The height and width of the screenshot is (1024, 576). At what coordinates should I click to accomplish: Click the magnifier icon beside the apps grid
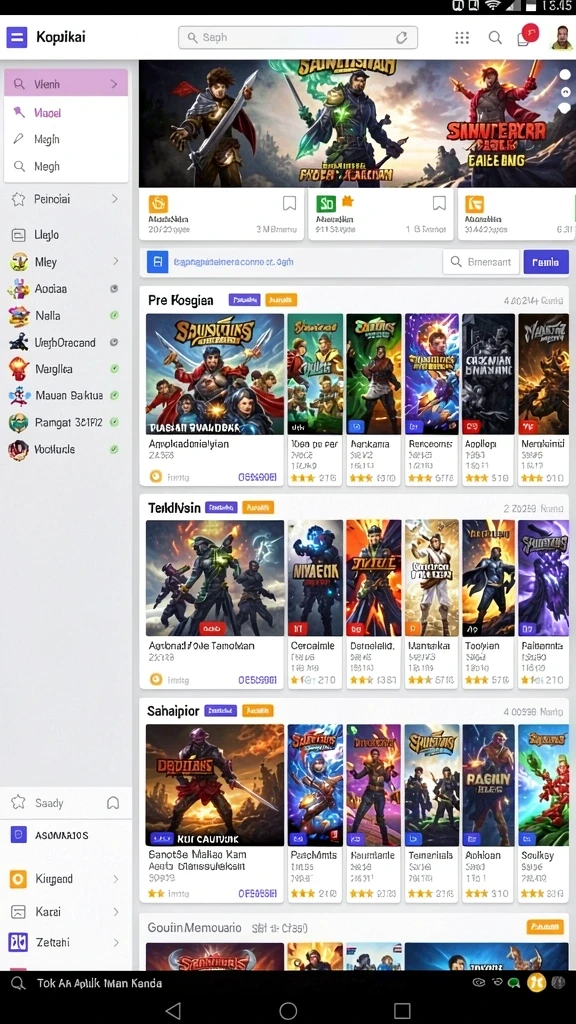(x=496, y=38)
